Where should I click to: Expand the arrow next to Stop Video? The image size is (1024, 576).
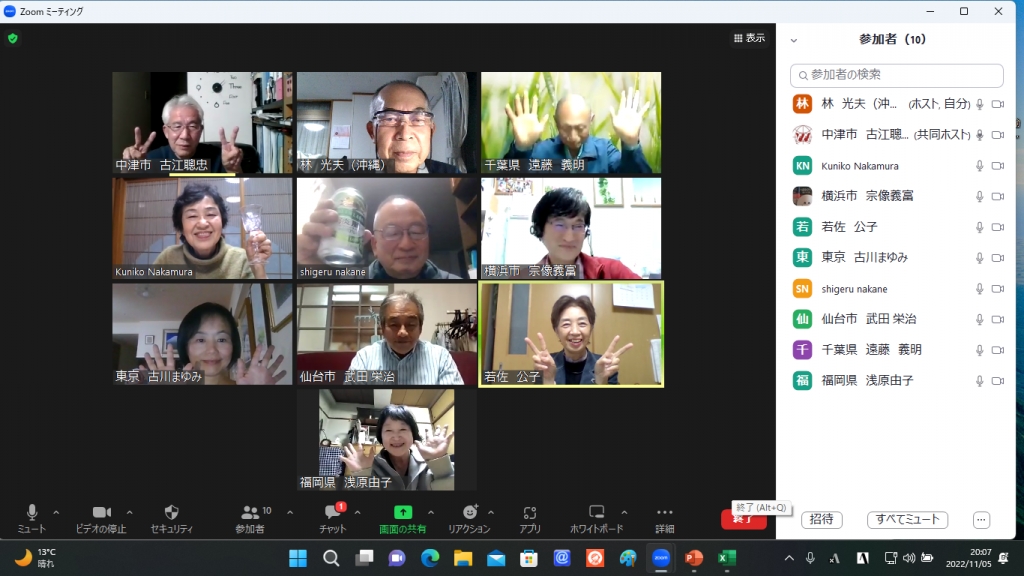point(129,513)
